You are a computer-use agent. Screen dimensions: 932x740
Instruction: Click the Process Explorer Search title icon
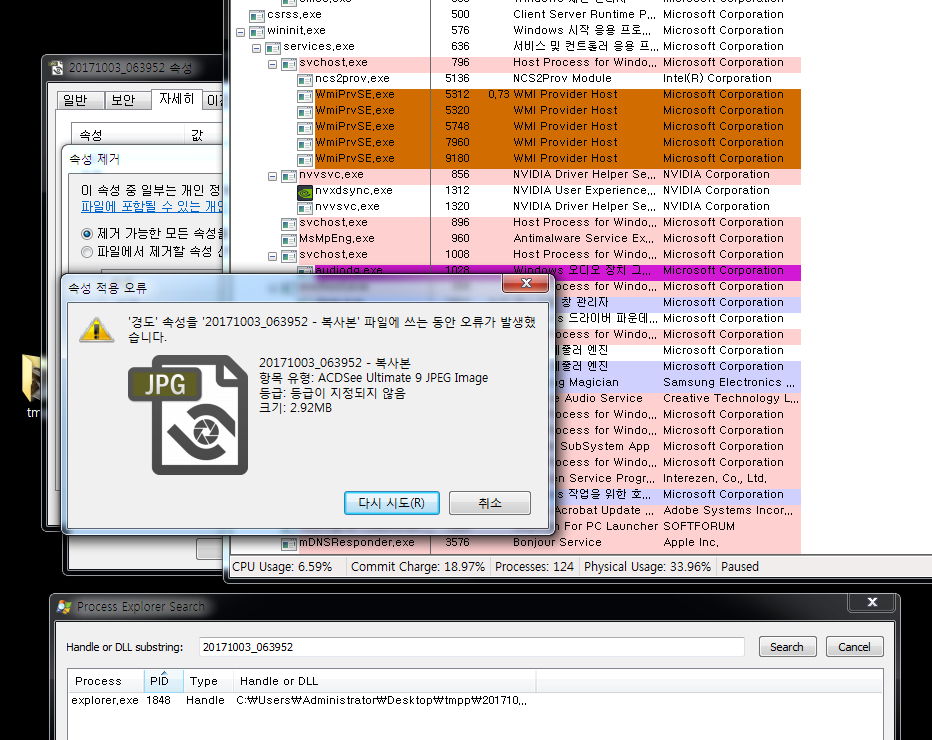click(65, 607)
